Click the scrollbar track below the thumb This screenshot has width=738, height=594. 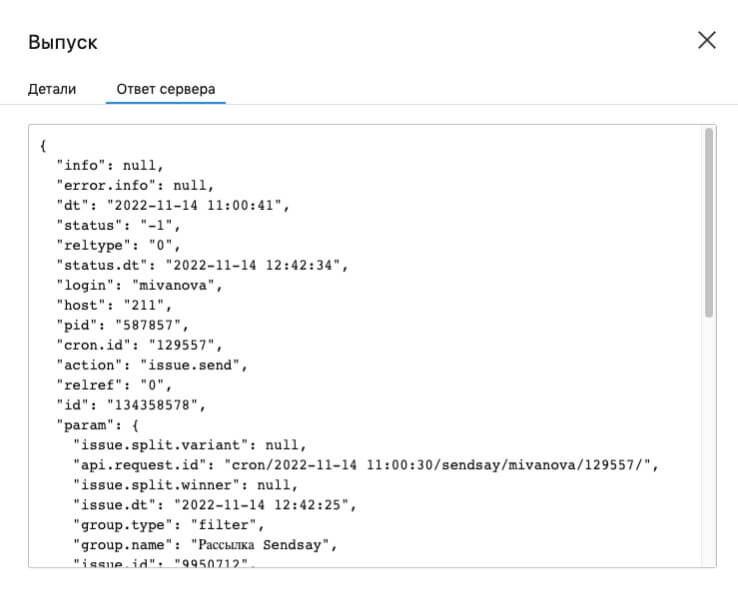(708, 440)
